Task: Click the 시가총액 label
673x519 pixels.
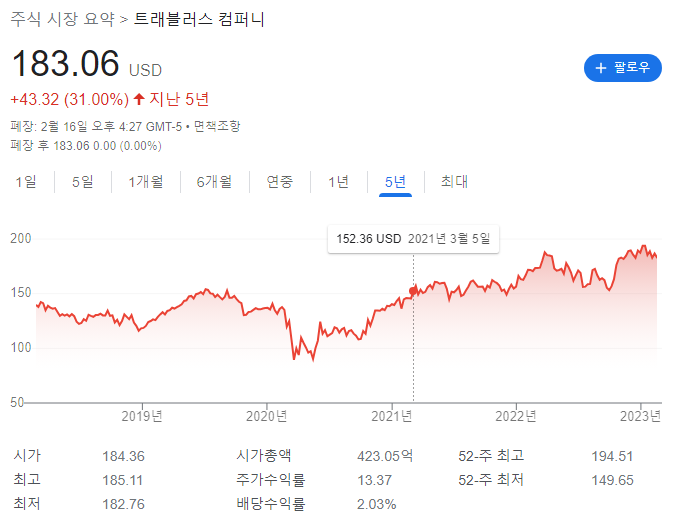Action: pyautogui.click(x=264, y=455)
